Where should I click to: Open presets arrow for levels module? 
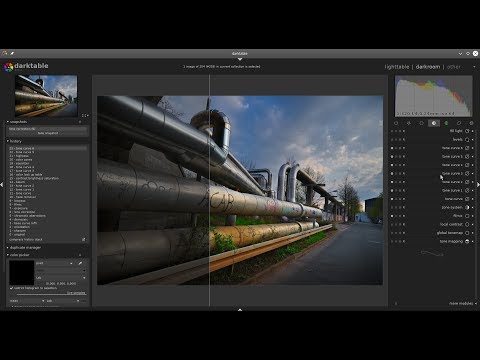tap(473, 140)
